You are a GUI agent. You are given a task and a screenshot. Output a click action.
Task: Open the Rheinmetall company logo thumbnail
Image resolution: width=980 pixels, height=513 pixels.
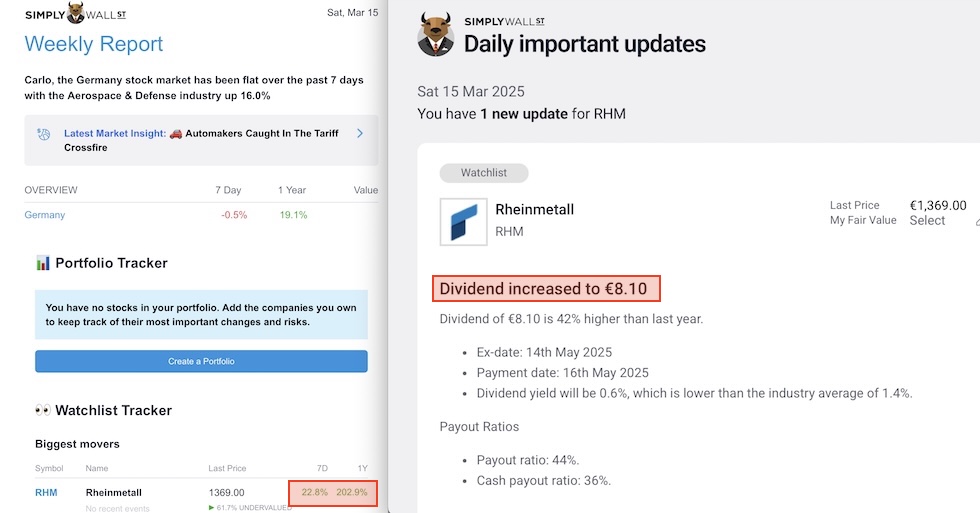point(463,222)
